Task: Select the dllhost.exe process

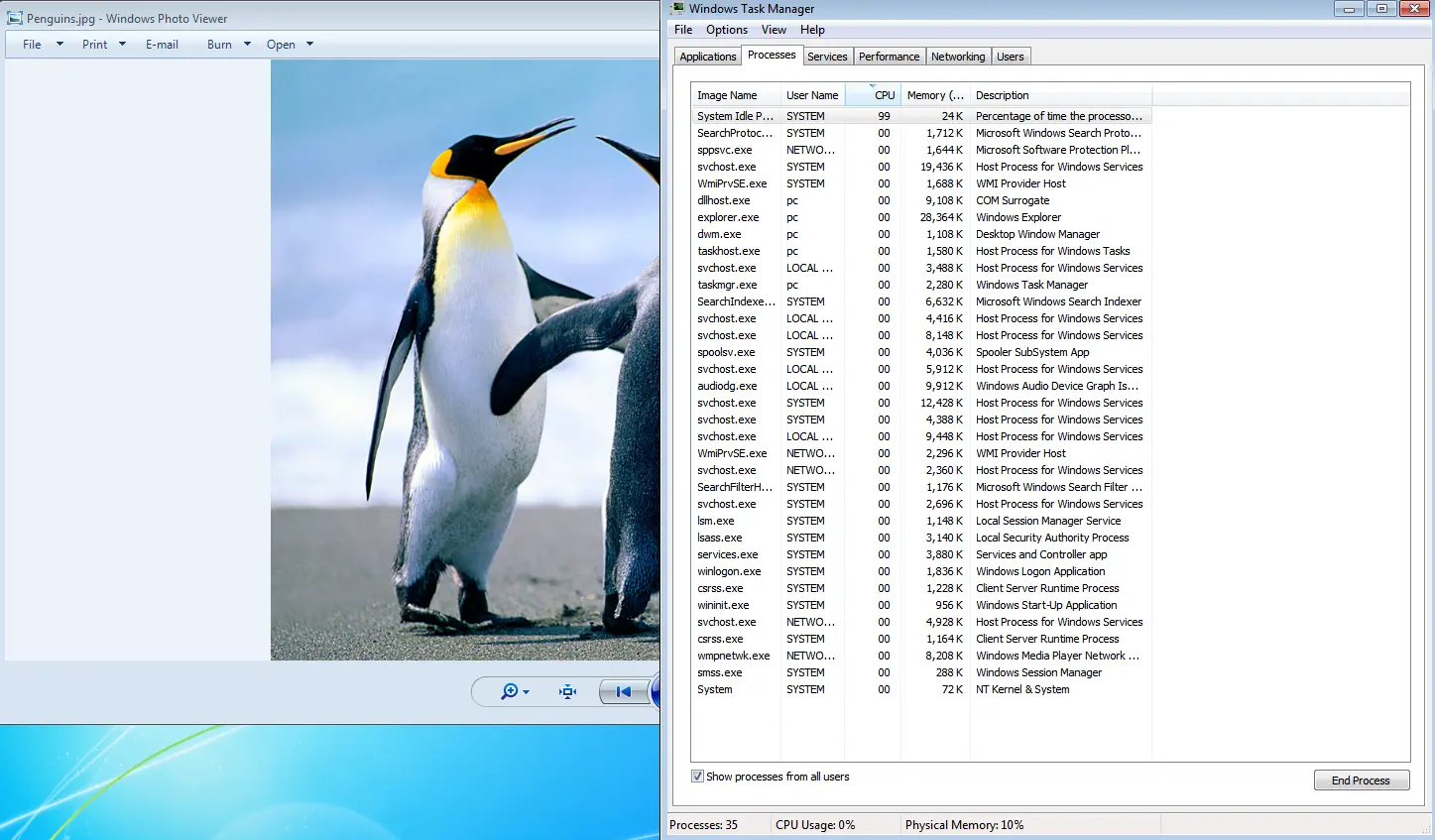Action: (921, 200)
